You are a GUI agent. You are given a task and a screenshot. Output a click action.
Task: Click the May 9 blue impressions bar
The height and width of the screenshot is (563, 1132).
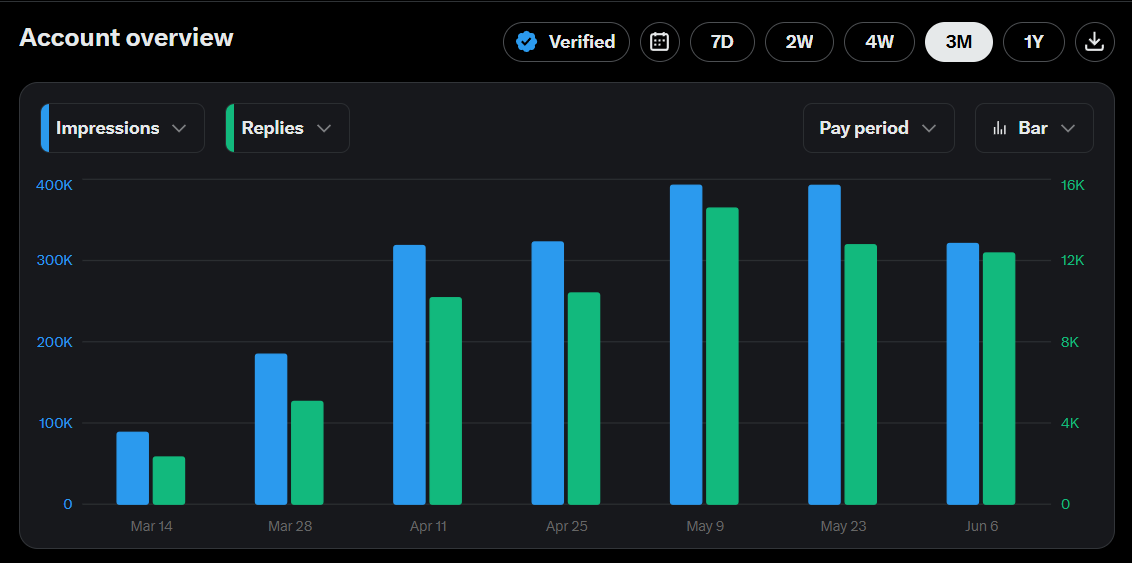click(x=686, y=344)
